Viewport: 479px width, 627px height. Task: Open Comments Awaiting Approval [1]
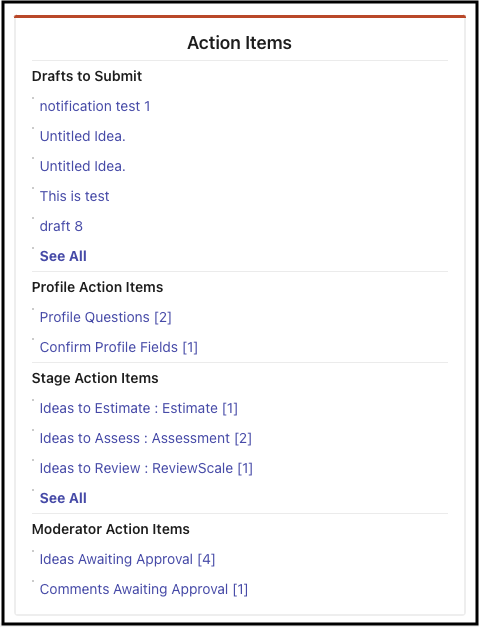click(144, 589)
